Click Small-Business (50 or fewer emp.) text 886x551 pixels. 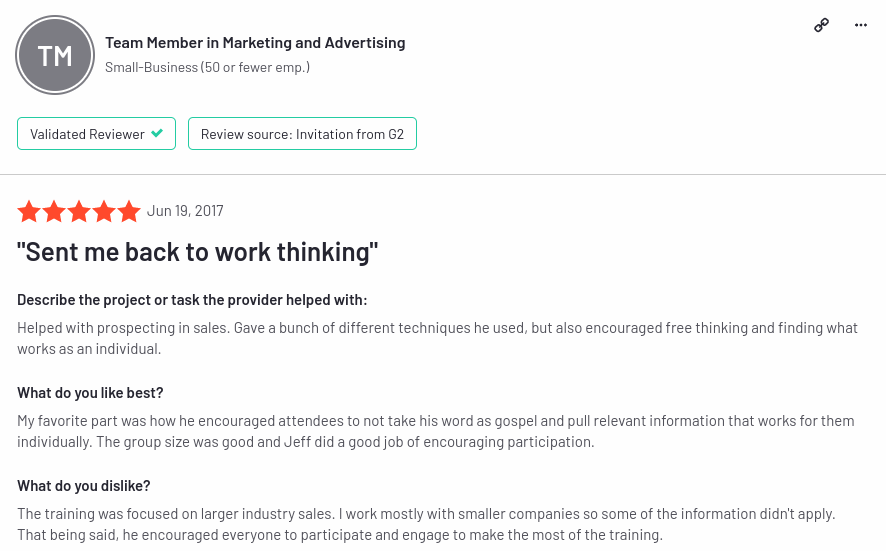(207, 67)
